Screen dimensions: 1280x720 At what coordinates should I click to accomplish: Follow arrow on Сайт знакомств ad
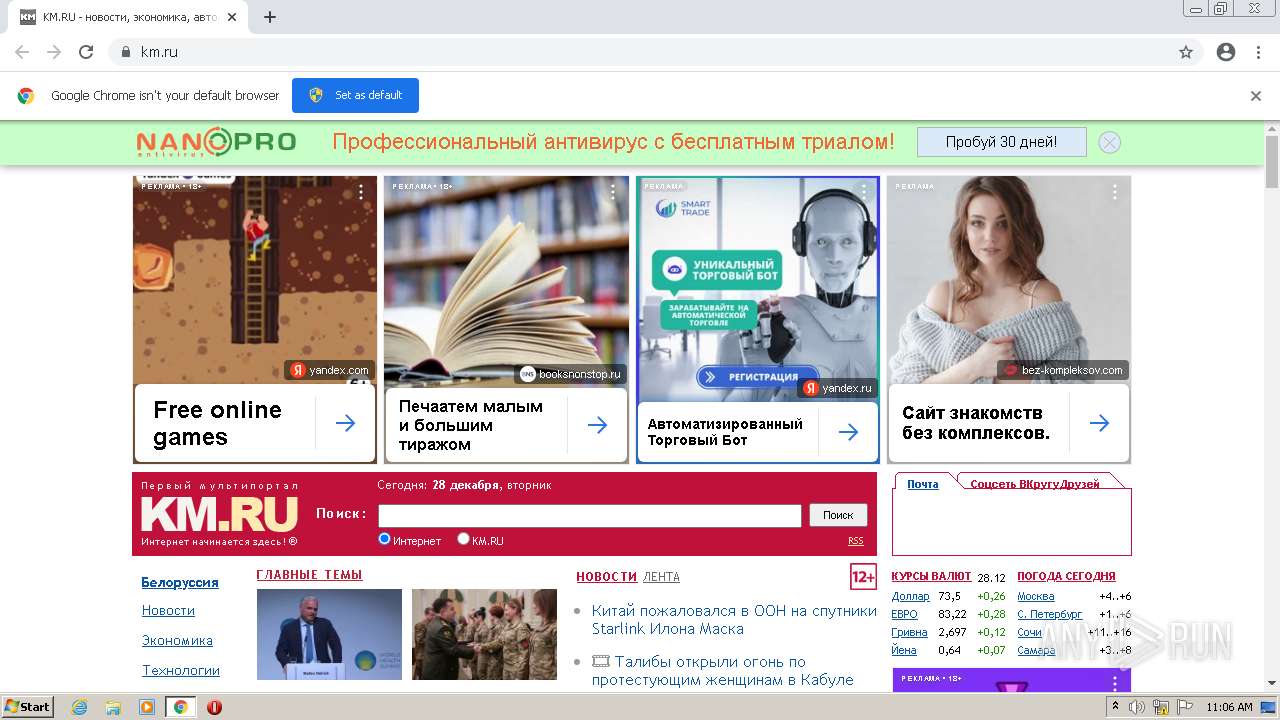(1100, 423)
